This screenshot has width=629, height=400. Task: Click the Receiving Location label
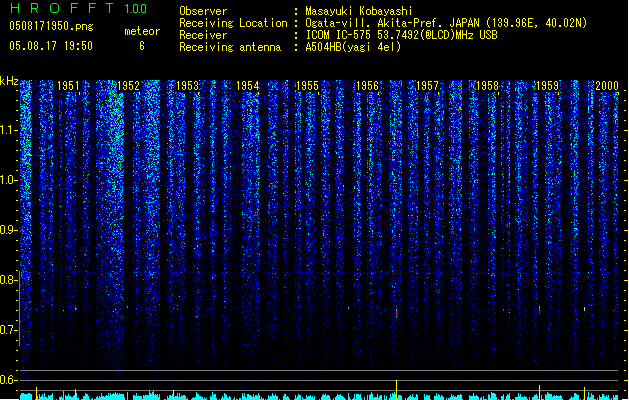point(233,23)
